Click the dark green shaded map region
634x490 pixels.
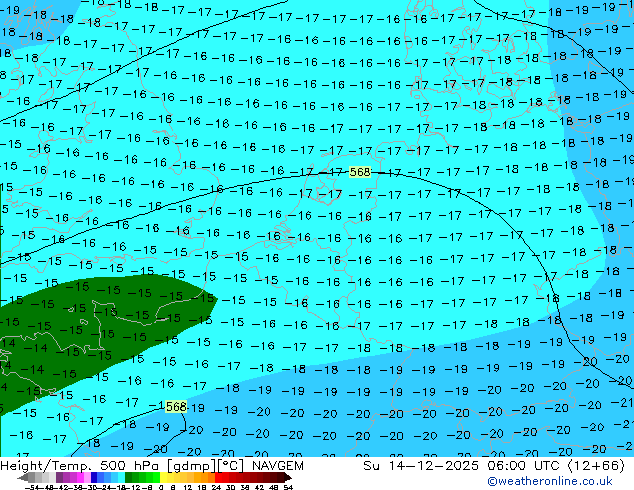click(x=80, y=320)
